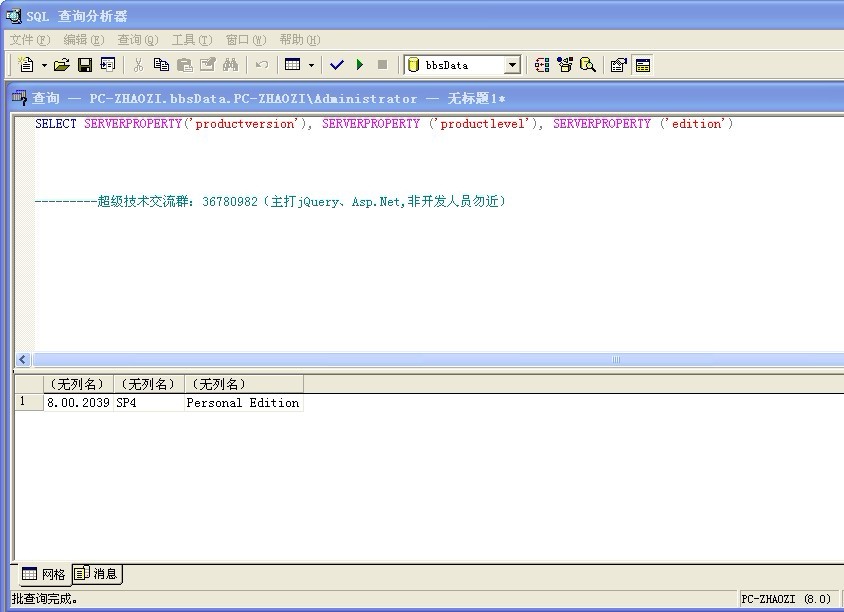
Task: Open the New Query dropdown arrow
Action: (x=44, y=65)
